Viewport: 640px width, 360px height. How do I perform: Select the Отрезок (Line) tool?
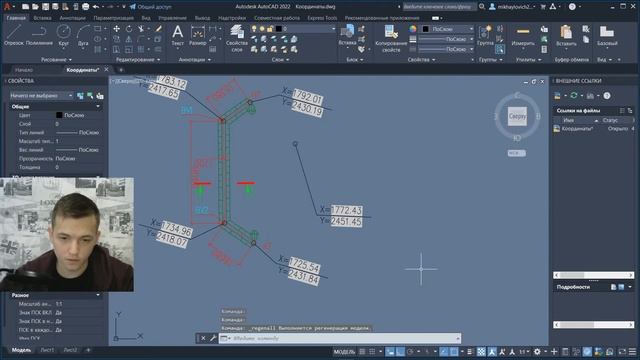(14, 35)
